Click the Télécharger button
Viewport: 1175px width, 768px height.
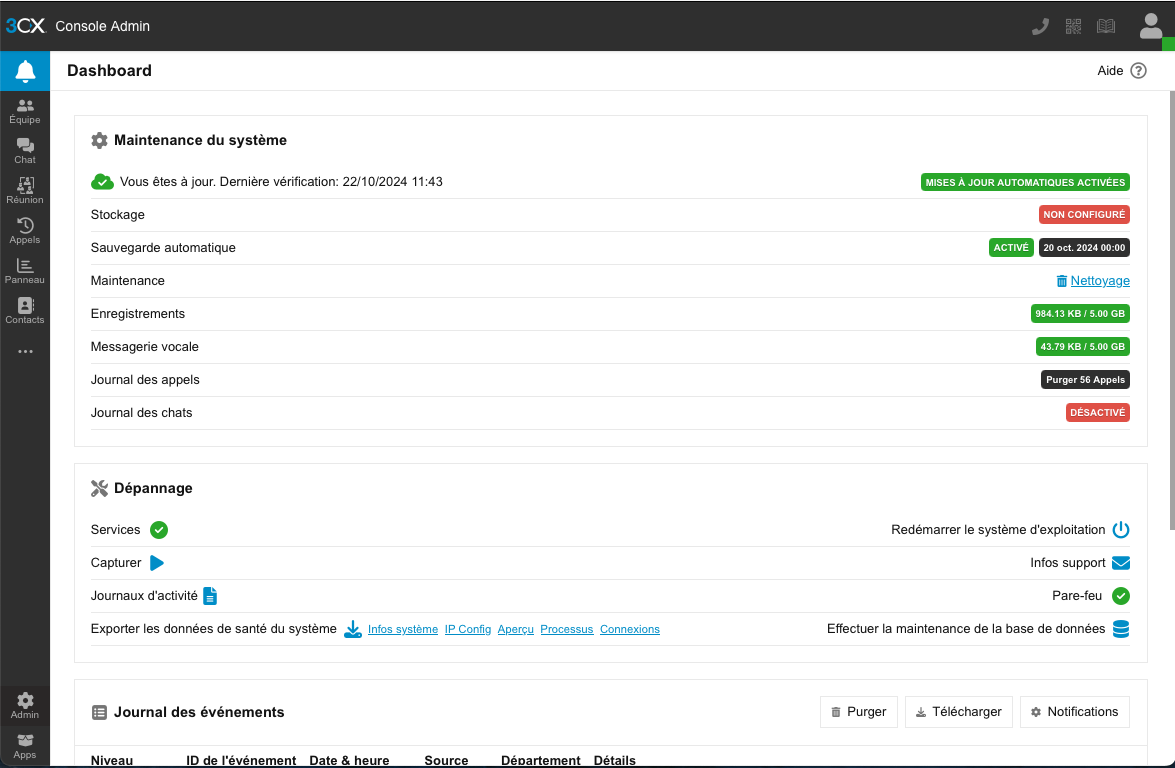[959, 712]
